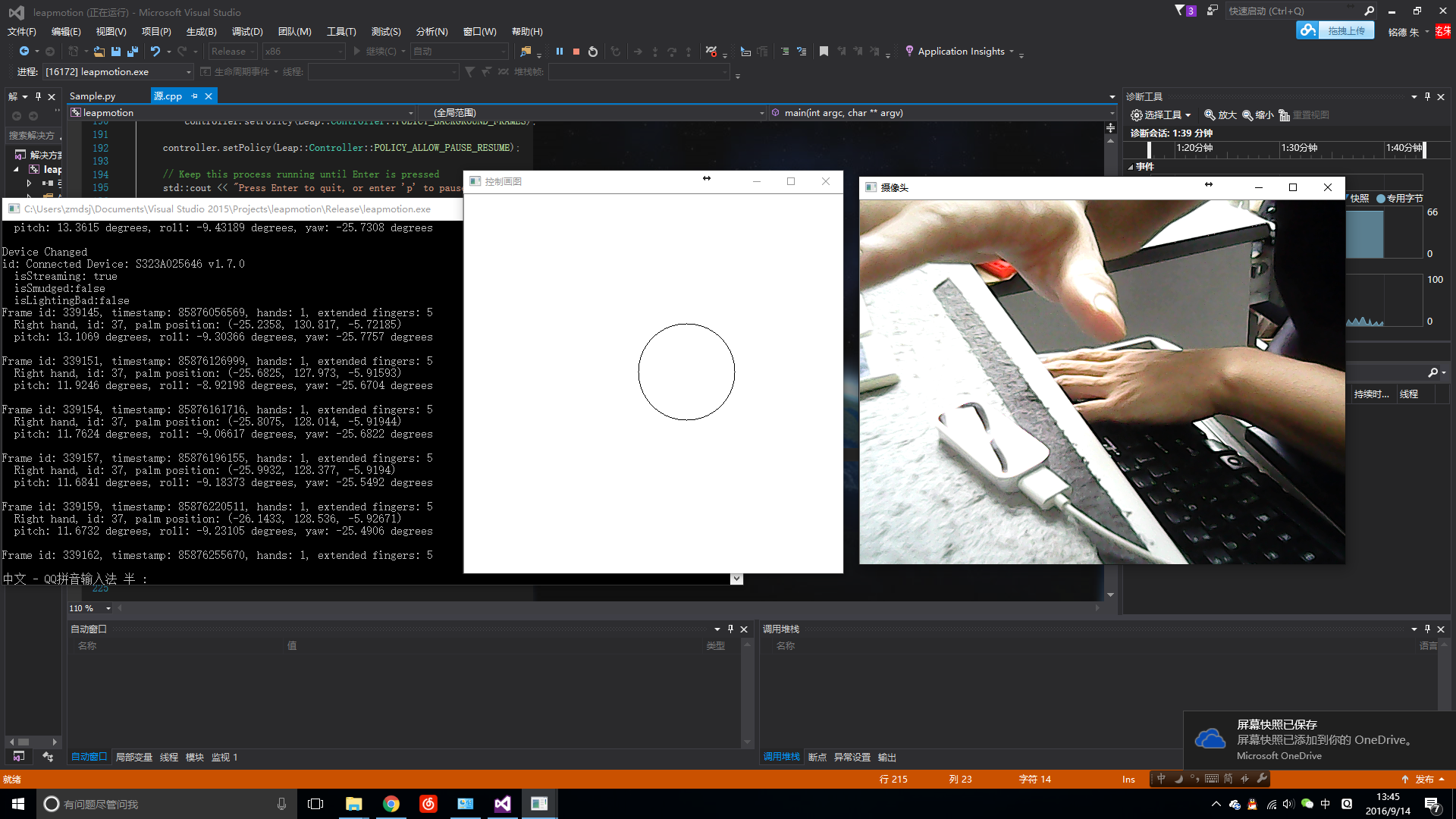Screen dimensions: 1456x819
Task: Restart the debugging session
Action: [593, 52]
